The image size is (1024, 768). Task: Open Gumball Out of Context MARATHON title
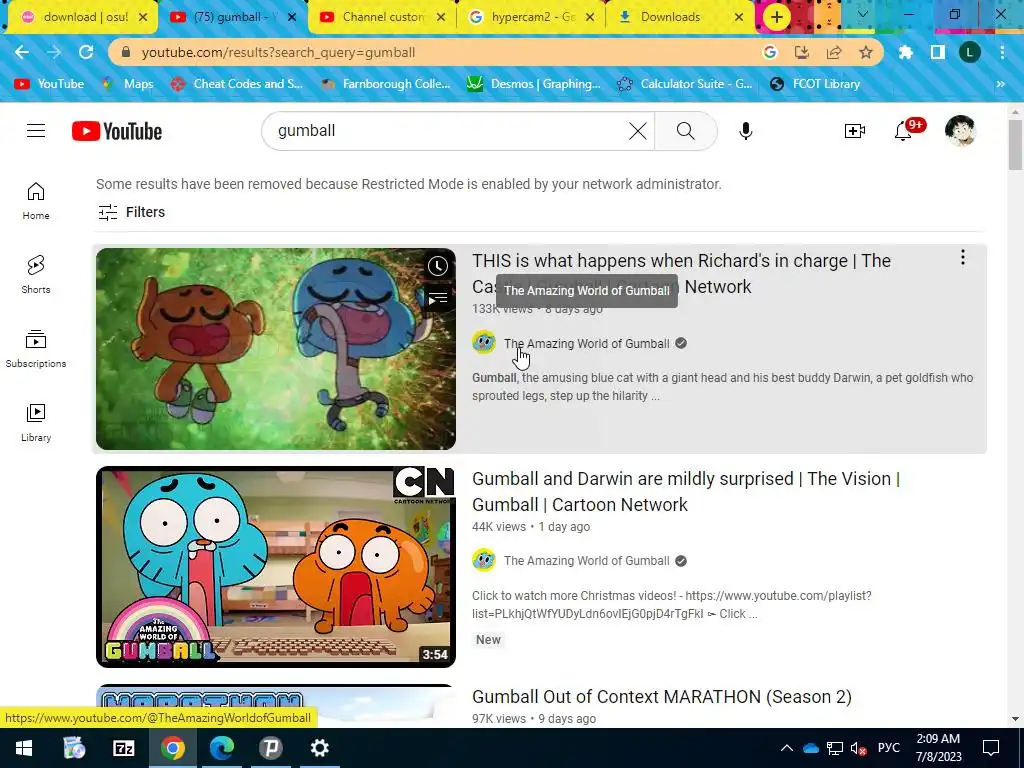click(662, 697)
